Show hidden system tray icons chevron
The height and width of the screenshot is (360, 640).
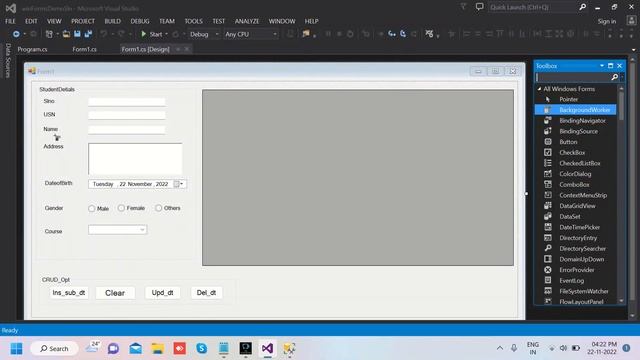click(x=500, y=348)
